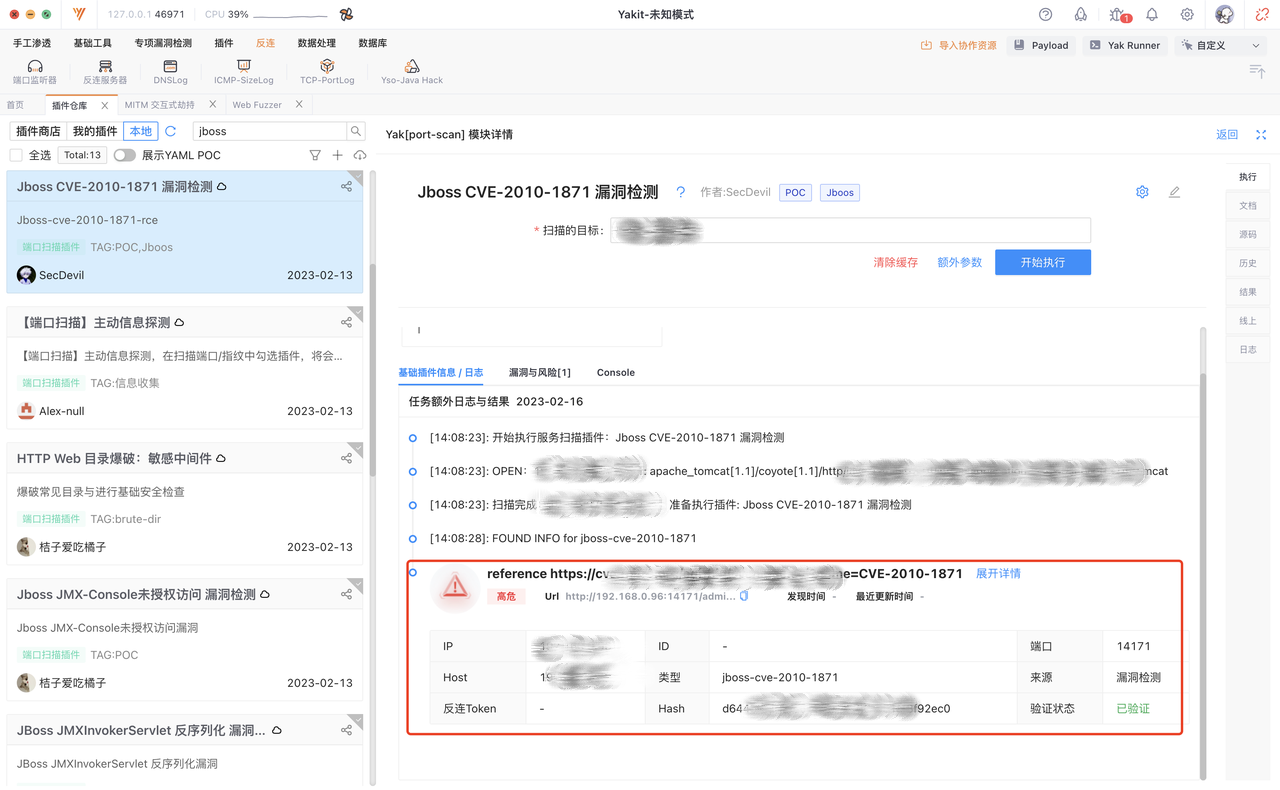The width and height of the screenshot is (1280, 790).
Task: Click the cloud upload icon above plugin list
Action: [360, 155]
